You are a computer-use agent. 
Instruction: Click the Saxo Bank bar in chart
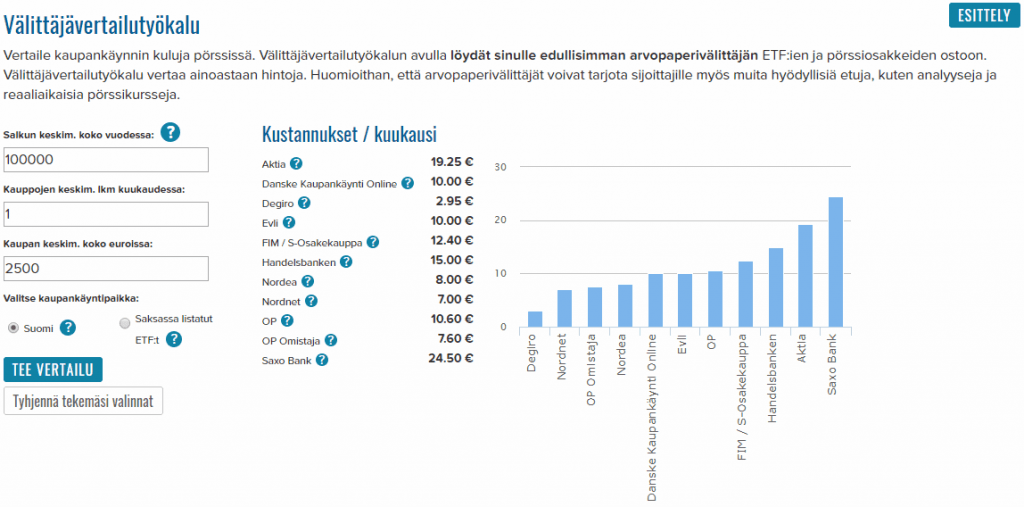click(x=835, y=262)
